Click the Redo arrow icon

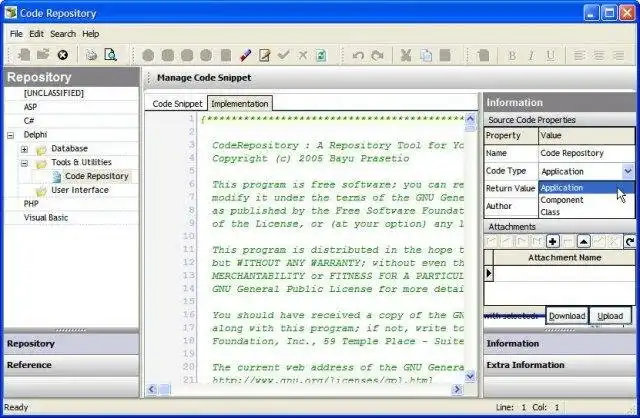click(x=378, y=55)
